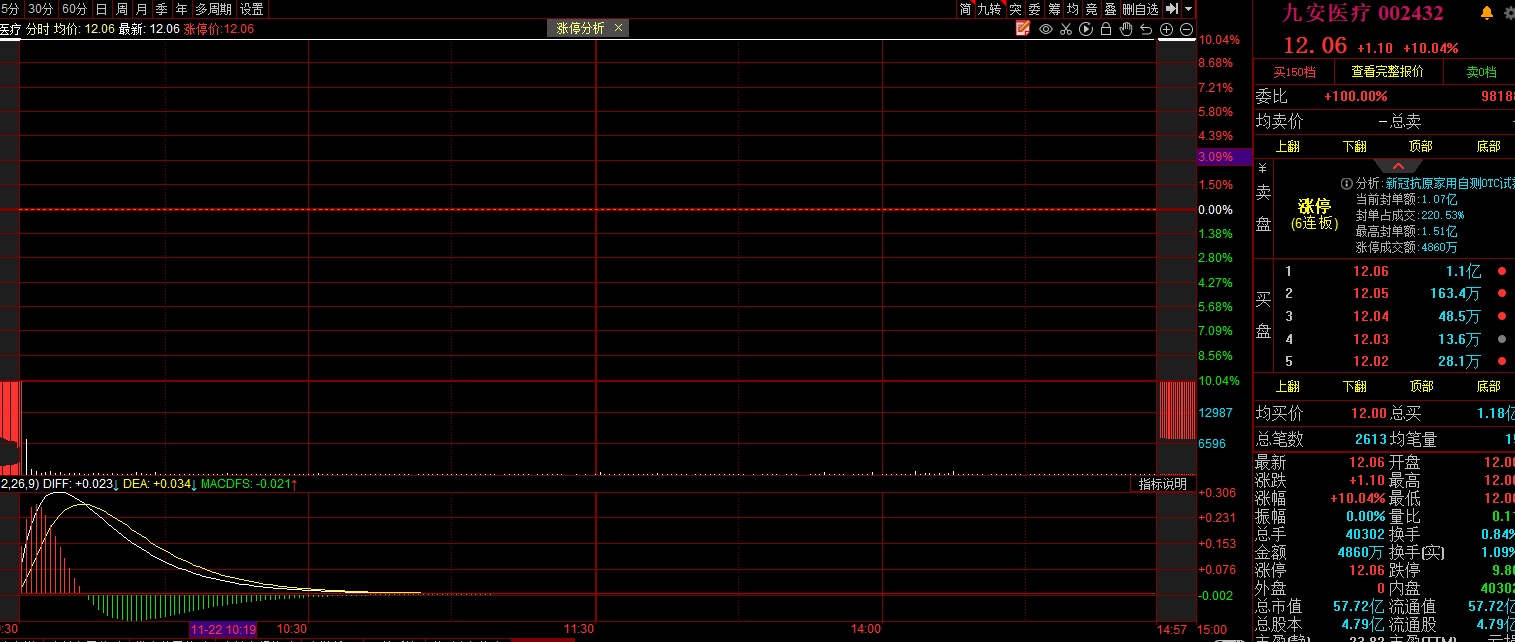The height and width of the screenshot is (642, 1515).
Task: Click the price alert bell icon
Action: click(1487, 13)
